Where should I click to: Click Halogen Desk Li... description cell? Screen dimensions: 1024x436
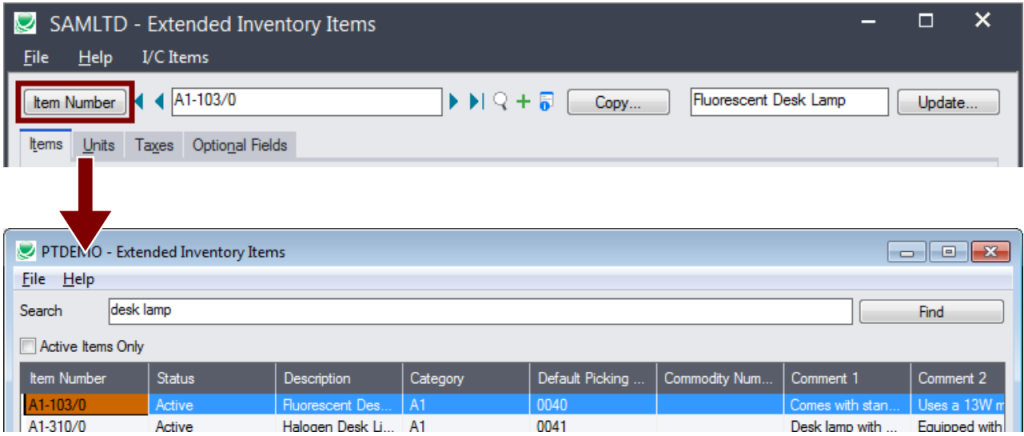[338, 425]
